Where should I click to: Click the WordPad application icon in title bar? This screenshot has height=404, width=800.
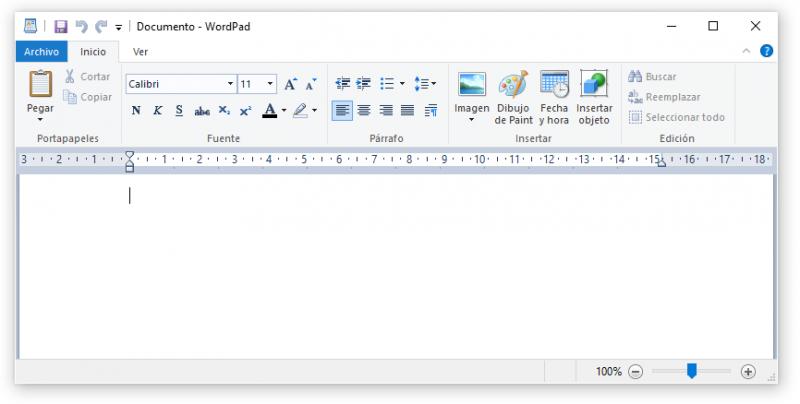tap(31, 26)
